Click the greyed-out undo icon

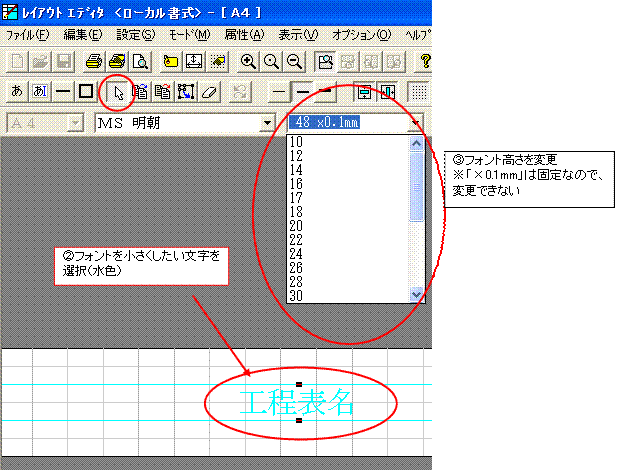240,92
